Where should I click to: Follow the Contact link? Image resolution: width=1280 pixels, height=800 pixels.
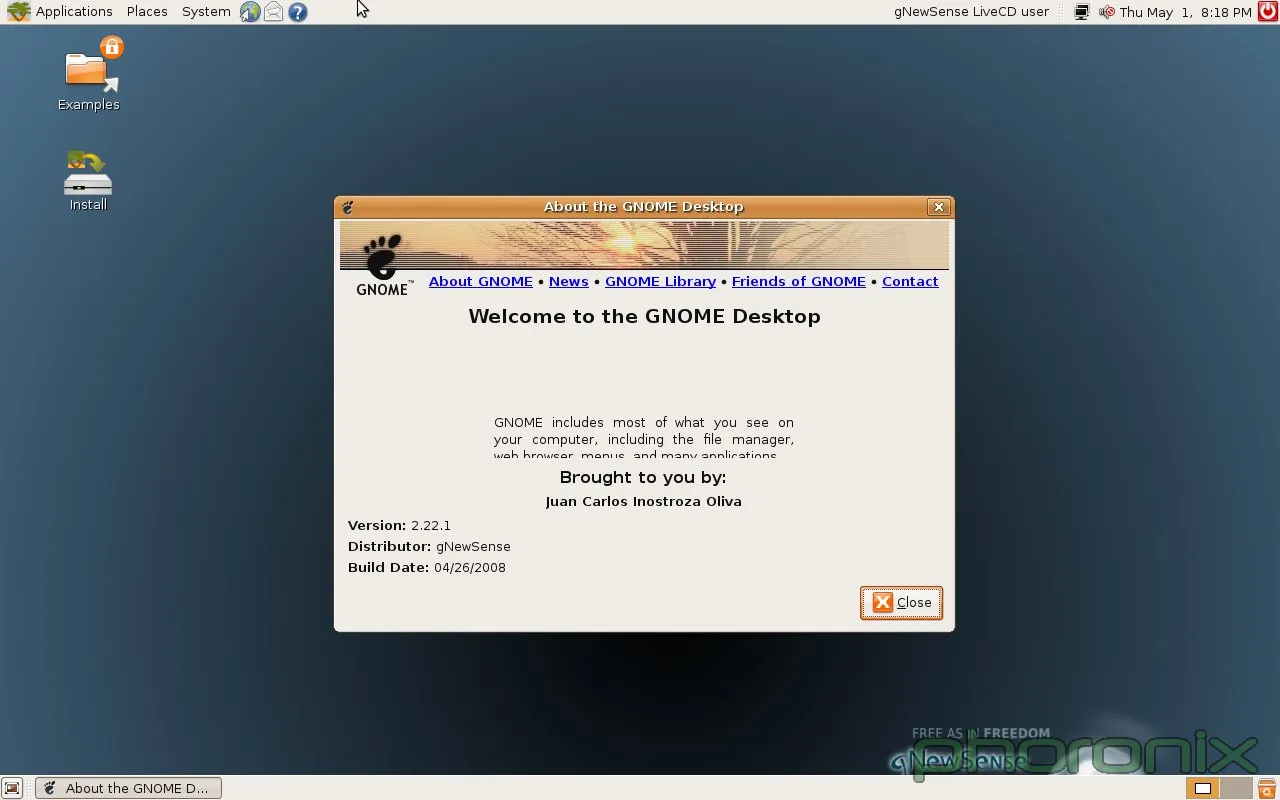tap(910, 282)
